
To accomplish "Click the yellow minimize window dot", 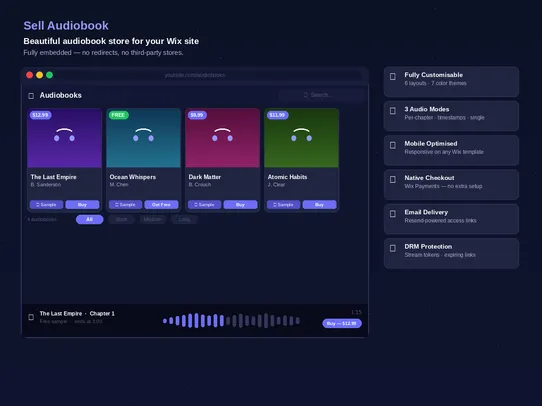I will point(39,75).
